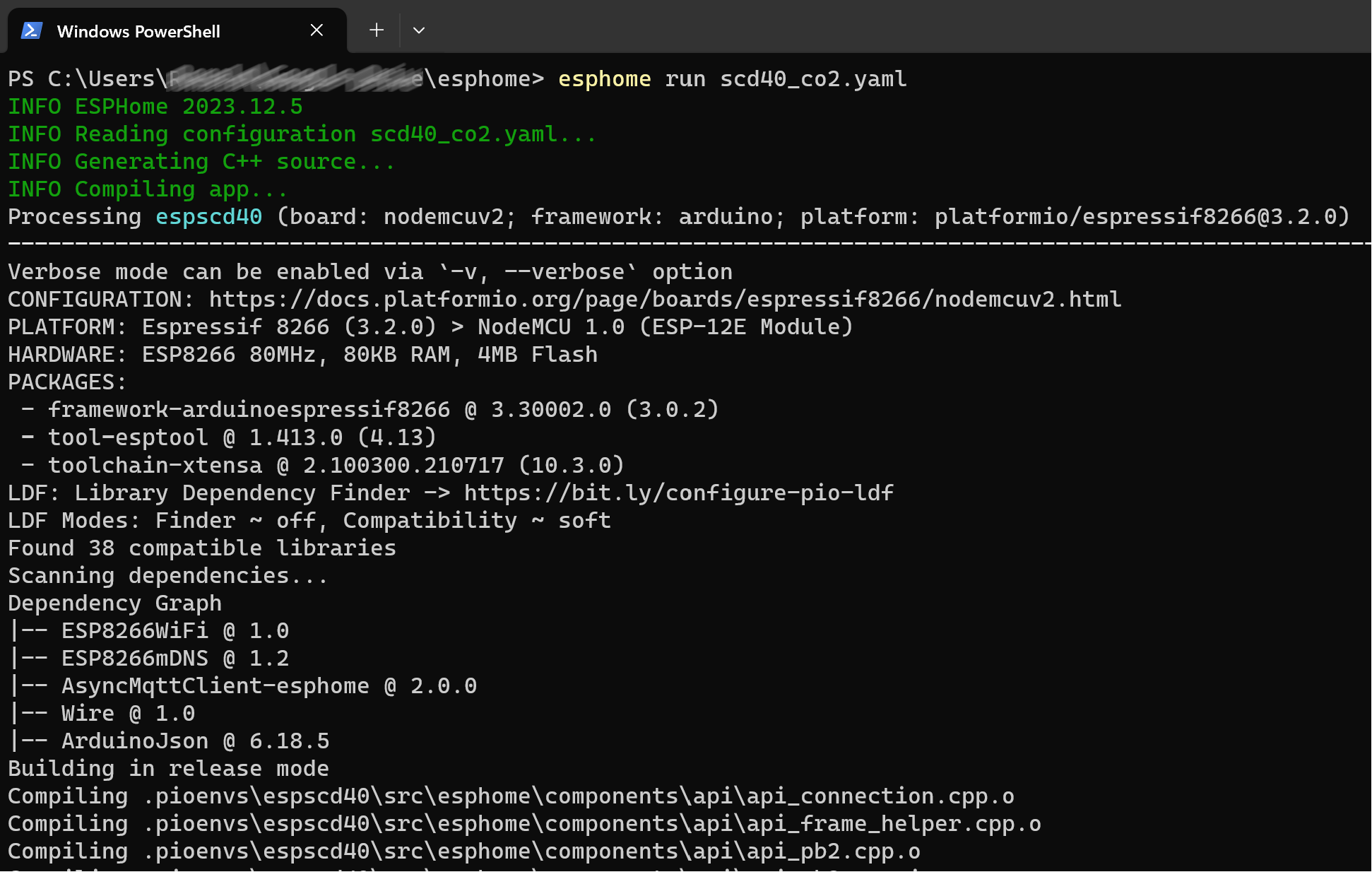Click the 'Building in release mode' line
Image resolution: width=1372 pixels, height=872 pixels.
[168, 769]
